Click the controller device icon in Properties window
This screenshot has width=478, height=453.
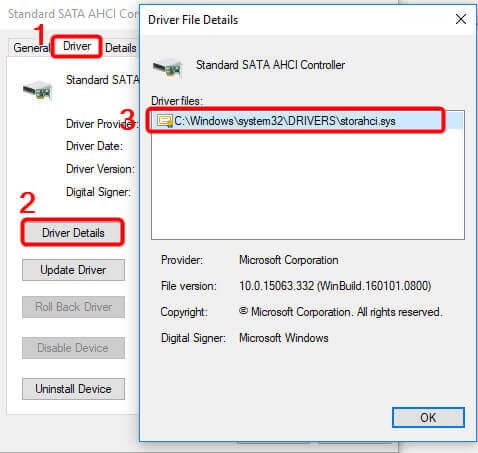tap(38, 90)
